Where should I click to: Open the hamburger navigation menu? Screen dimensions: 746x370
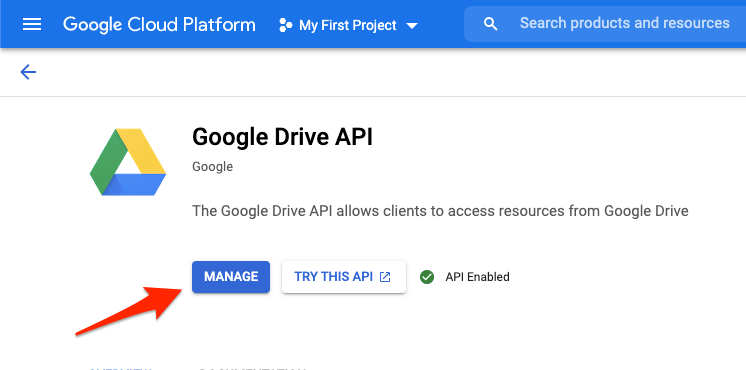[x=32, y=24]
